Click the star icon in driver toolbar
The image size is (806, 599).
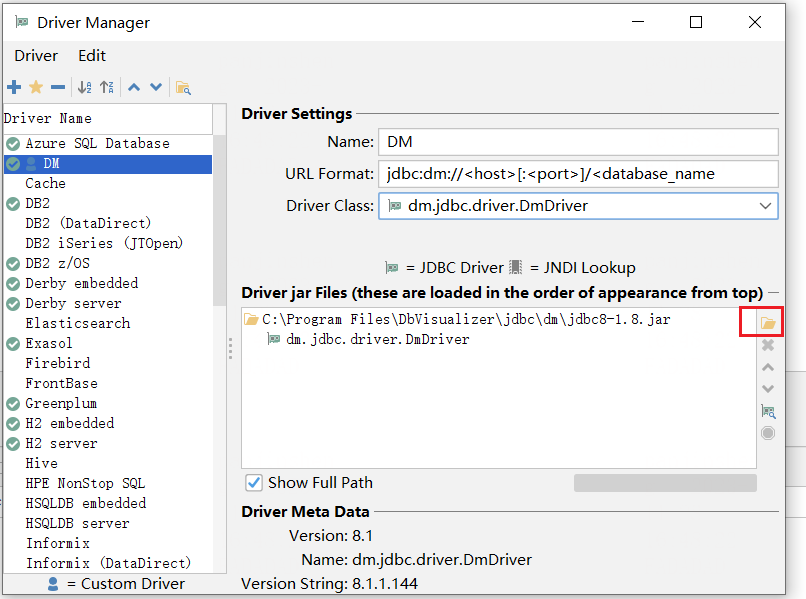pyautogui.click(x=36, y=87)
